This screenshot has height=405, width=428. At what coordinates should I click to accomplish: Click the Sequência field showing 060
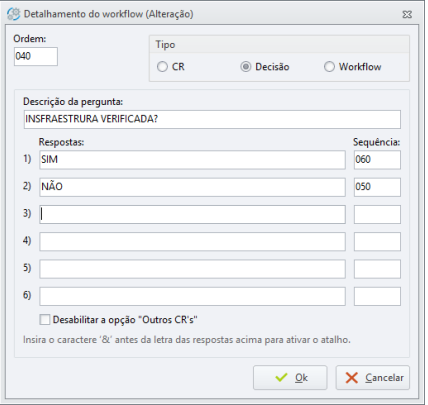point(377,160)
